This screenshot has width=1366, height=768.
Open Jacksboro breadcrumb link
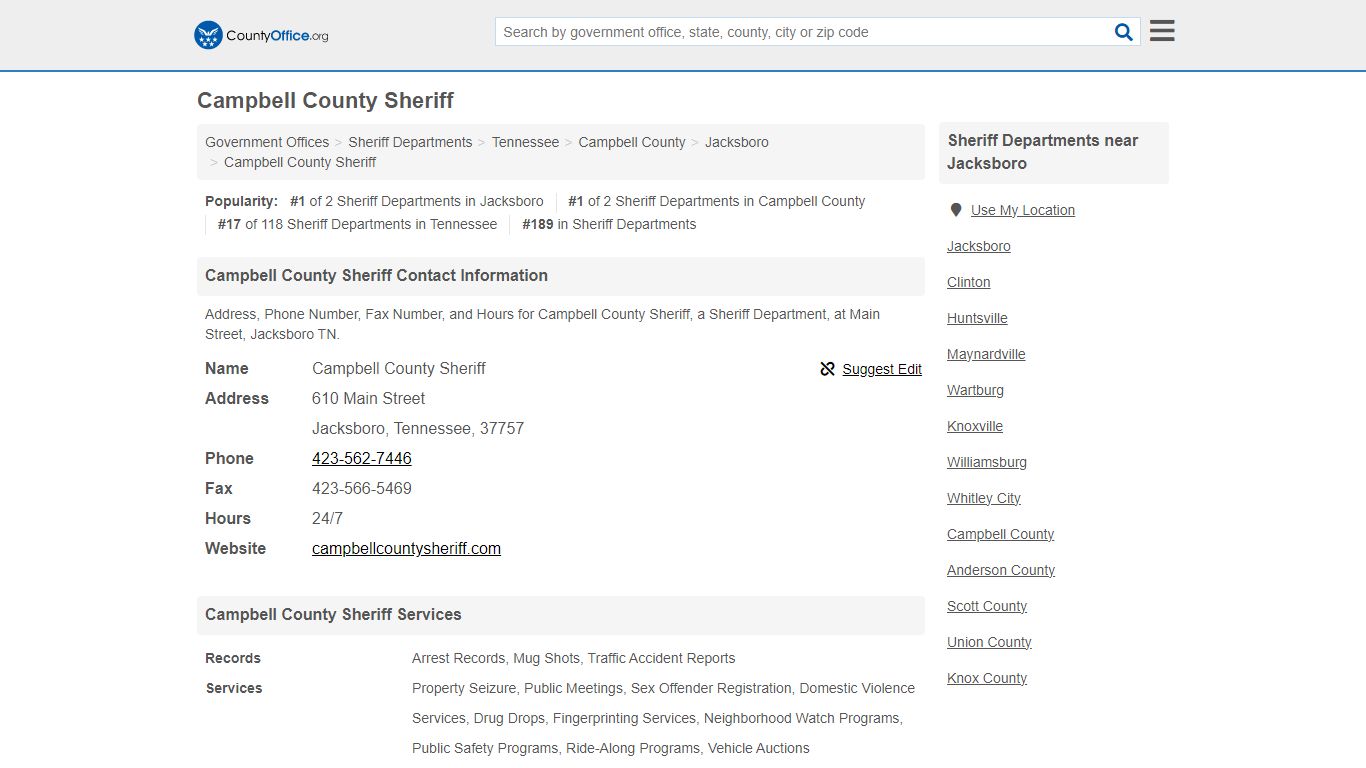[x=737, y=142]
